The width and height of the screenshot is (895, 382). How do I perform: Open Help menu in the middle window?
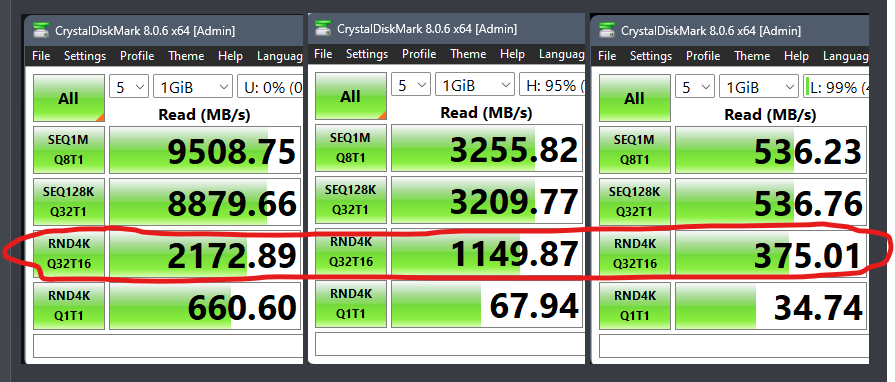[x=513, y=54]
